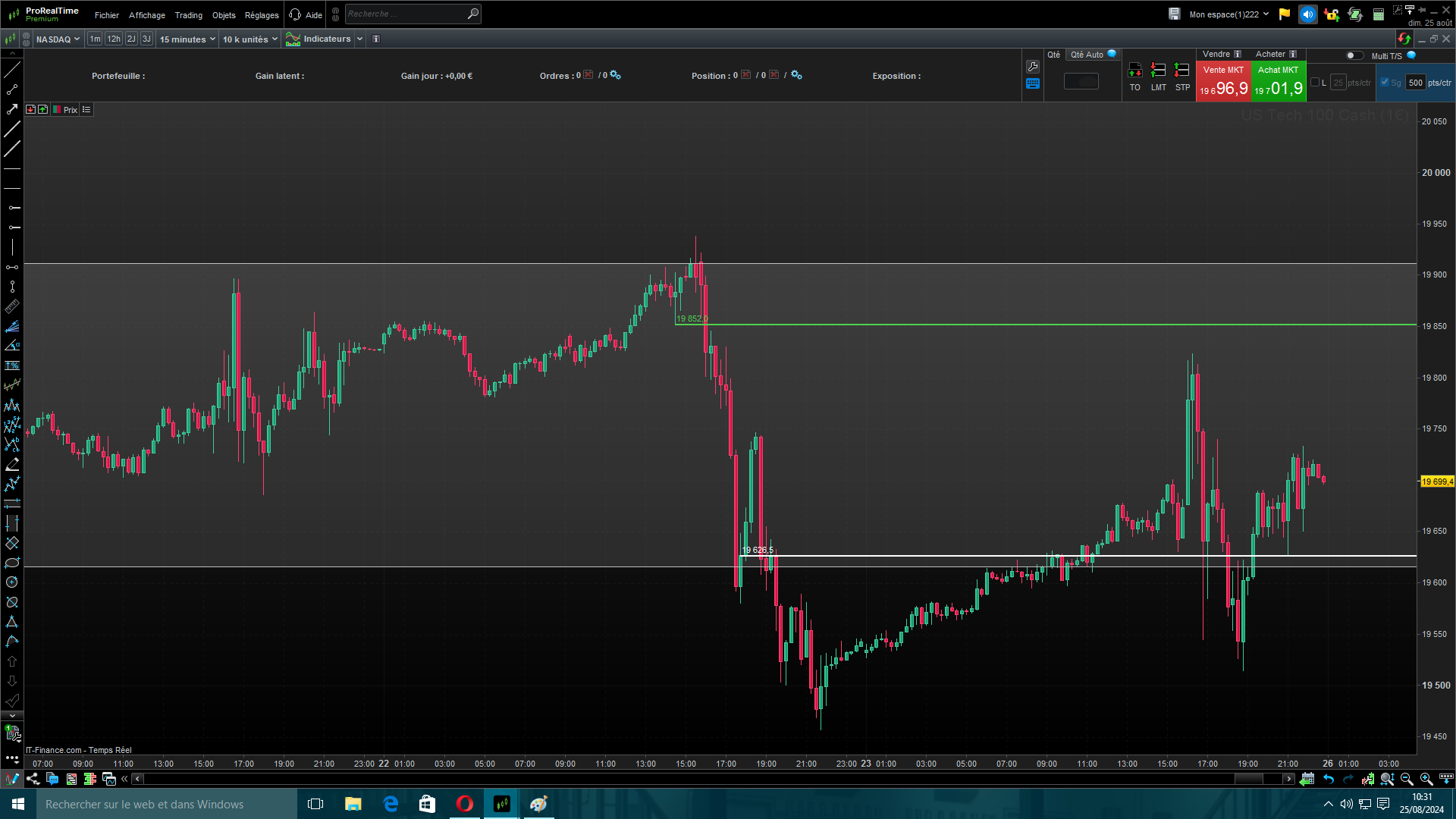Click the blue keyboard shortcut icon

[x=1033, y=84]
